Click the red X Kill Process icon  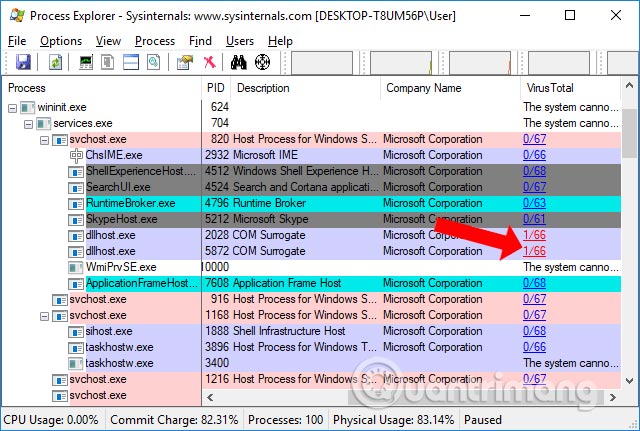209,62
